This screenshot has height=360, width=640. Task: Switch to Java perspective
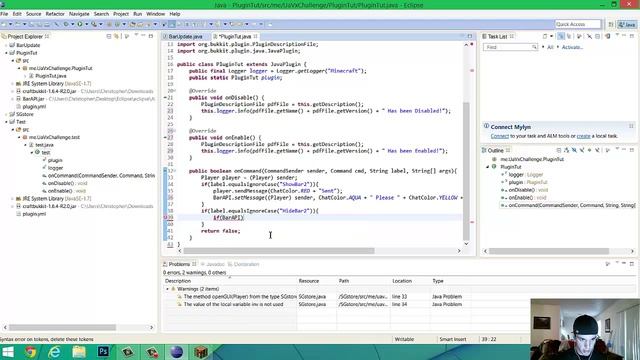click(x=627, y=24)
